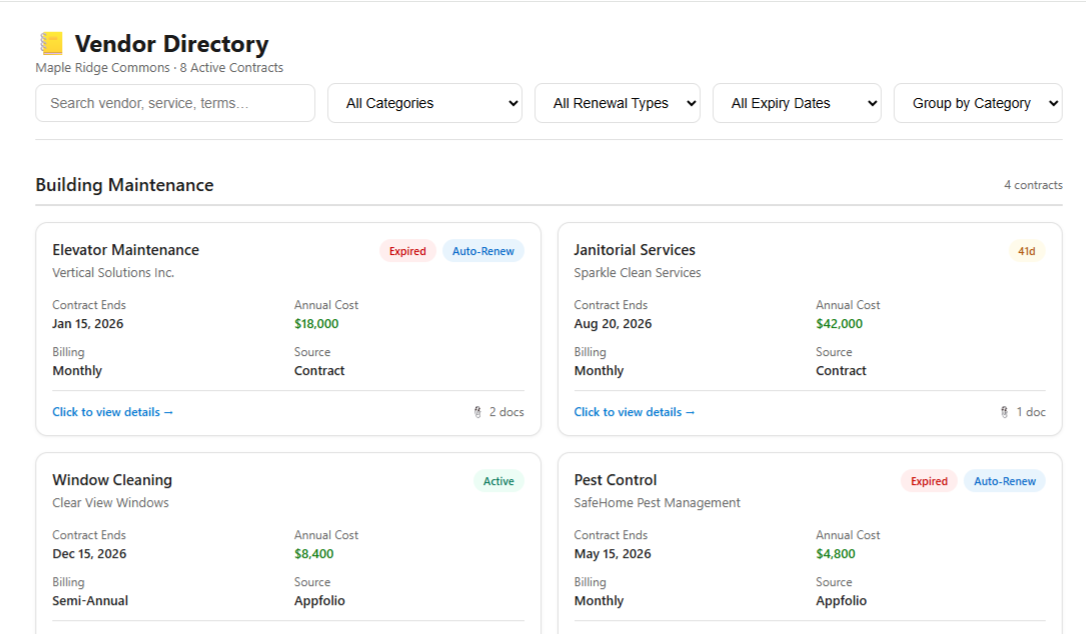Click the Vendor Directory page title

point(172,44)
